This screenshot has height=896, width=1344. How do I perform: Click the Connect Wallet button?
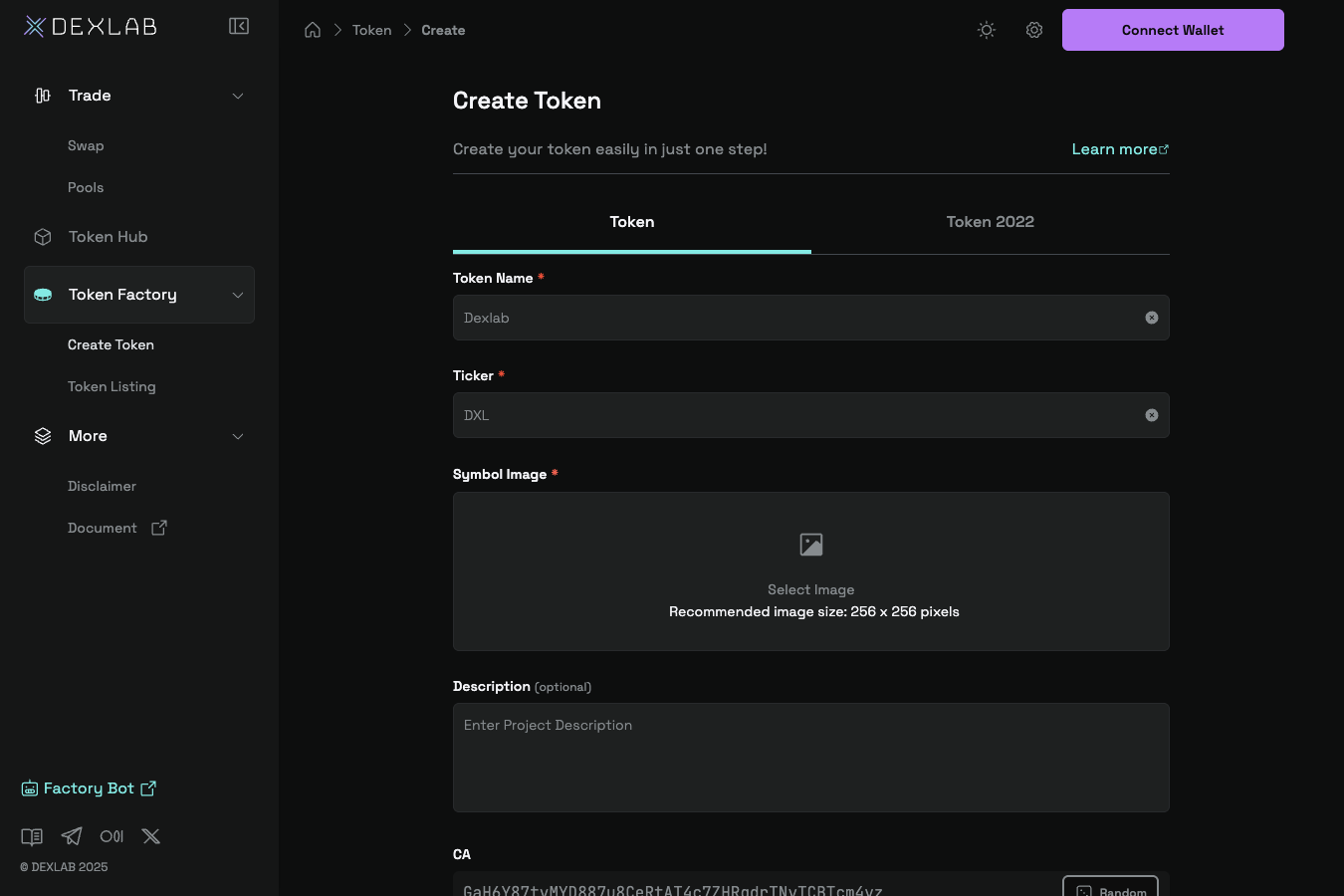(1173, 30)
